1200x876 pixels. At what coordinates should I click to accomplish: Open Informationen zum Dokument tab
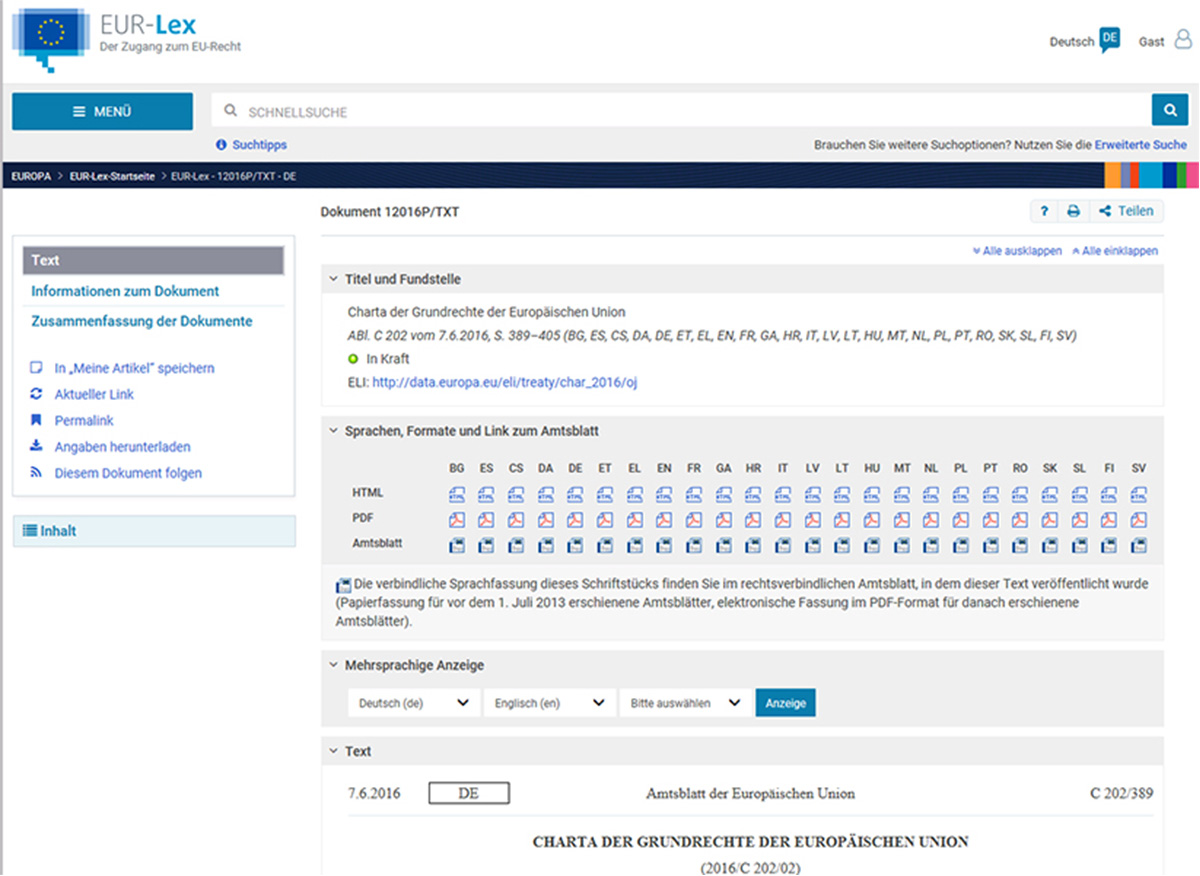click(125, 291)
